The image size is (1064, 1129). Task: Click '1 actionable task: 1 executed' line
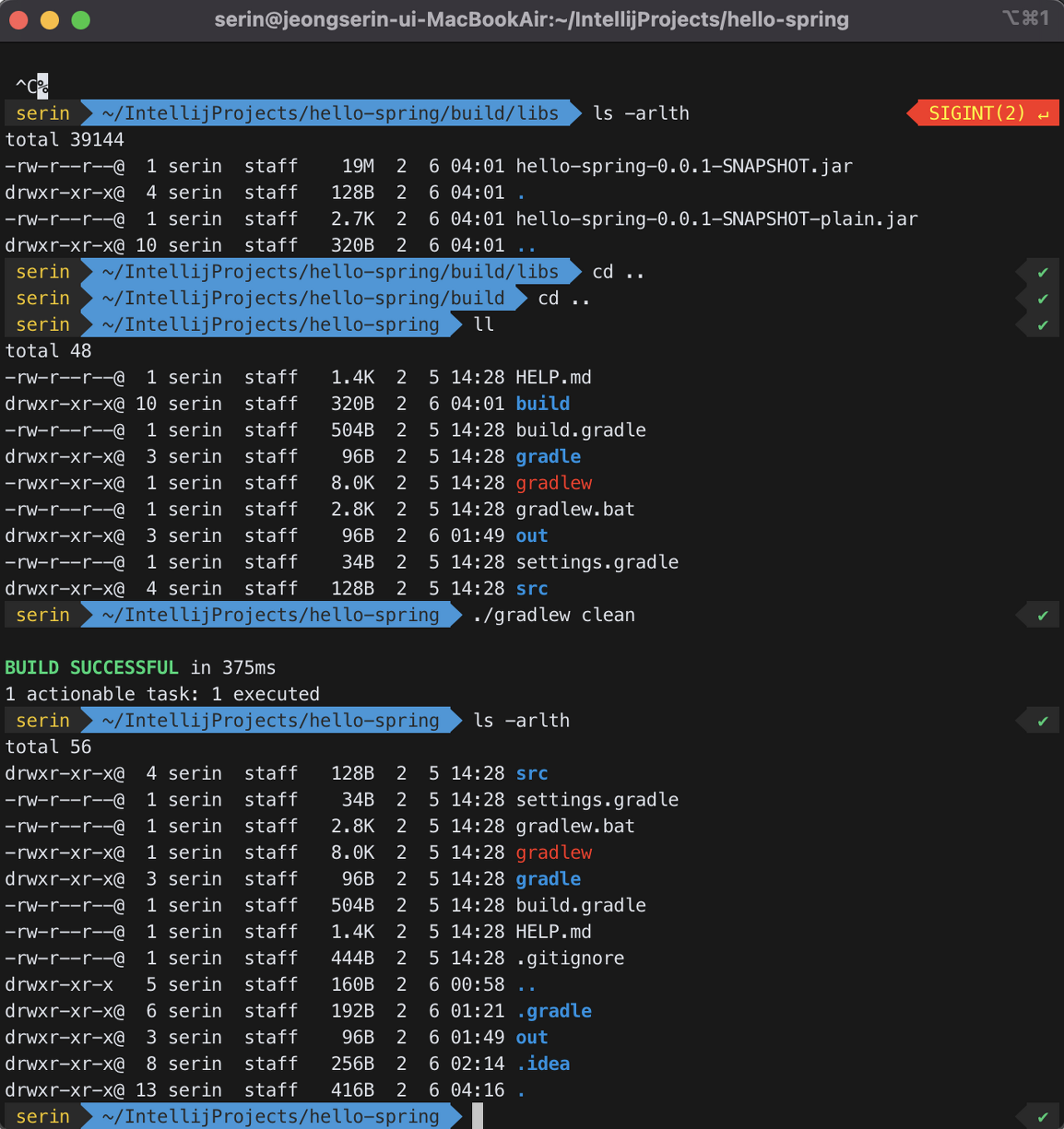(x=162, y=694)
